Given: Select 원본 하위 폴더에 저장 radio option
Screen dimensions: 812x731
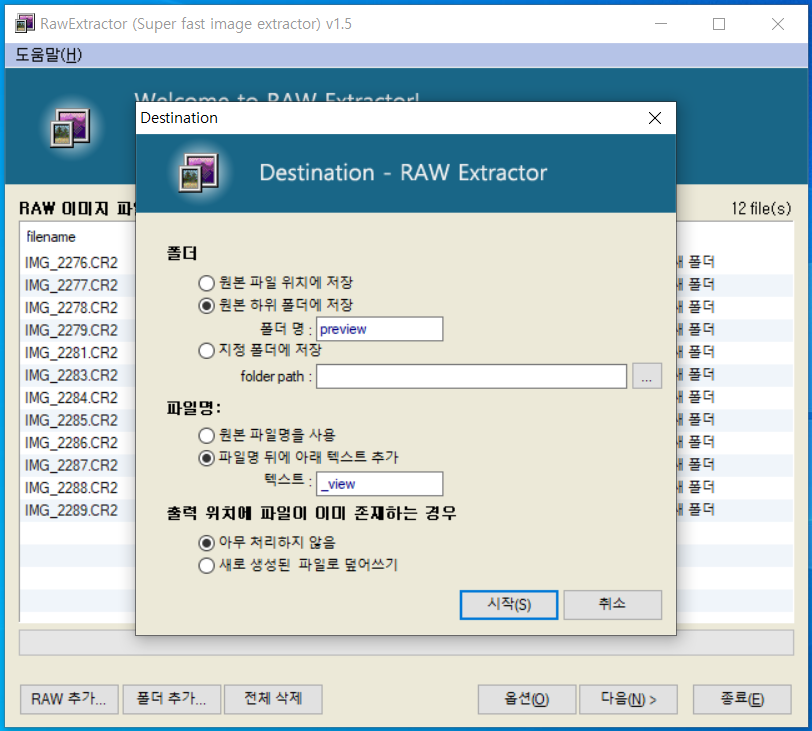Looking at the screenshot, I should [276, 305].
